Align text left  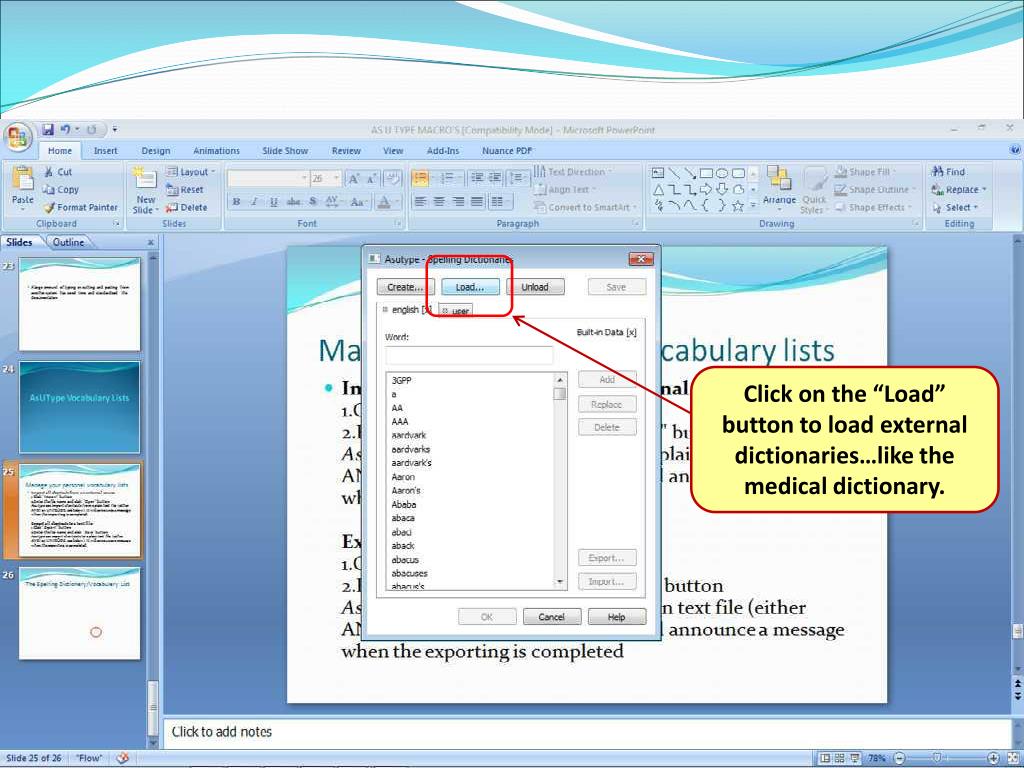[421, 202]
